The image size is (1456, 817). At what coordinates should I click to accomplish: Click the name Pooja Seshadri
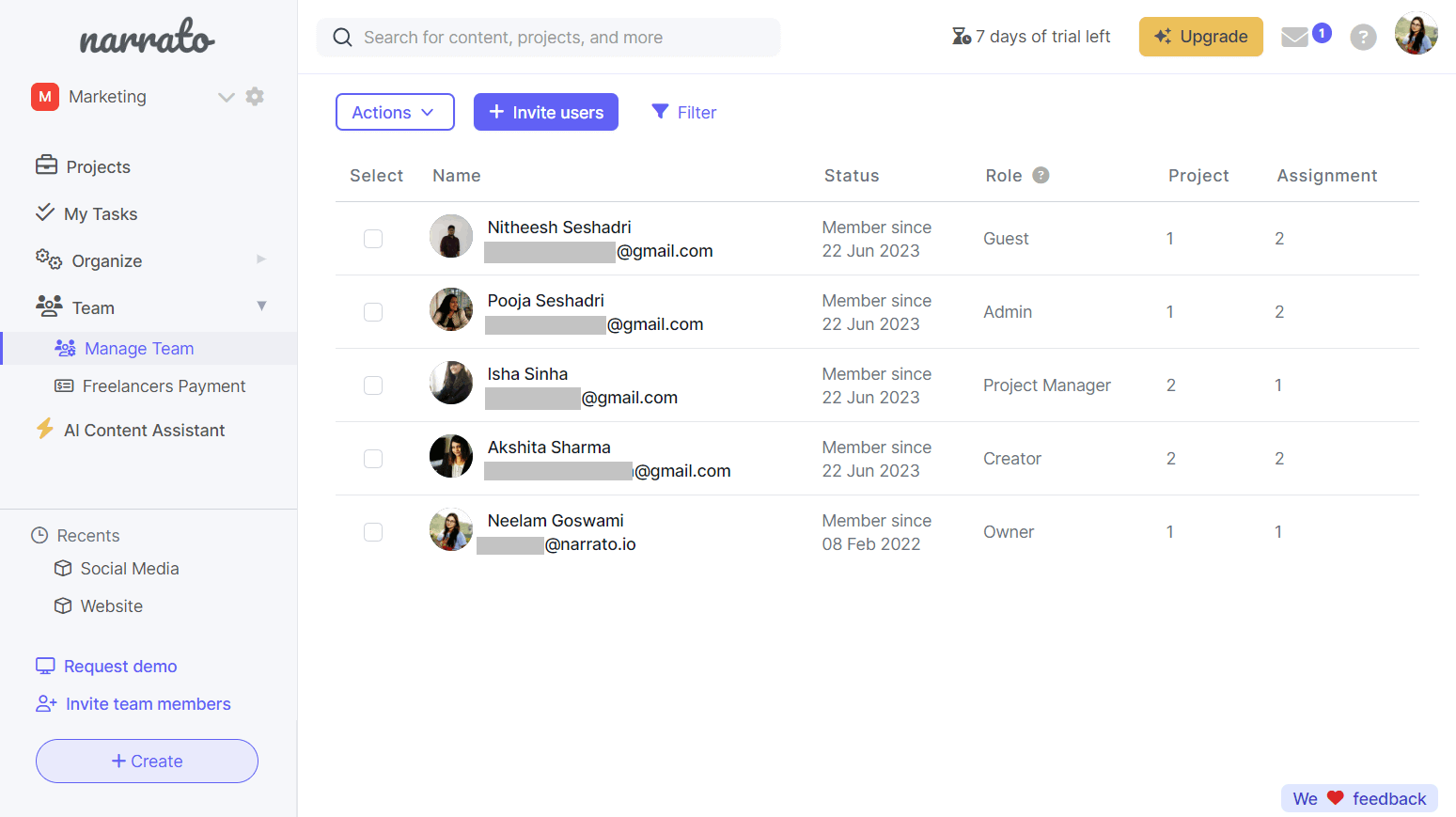point(546,301)
